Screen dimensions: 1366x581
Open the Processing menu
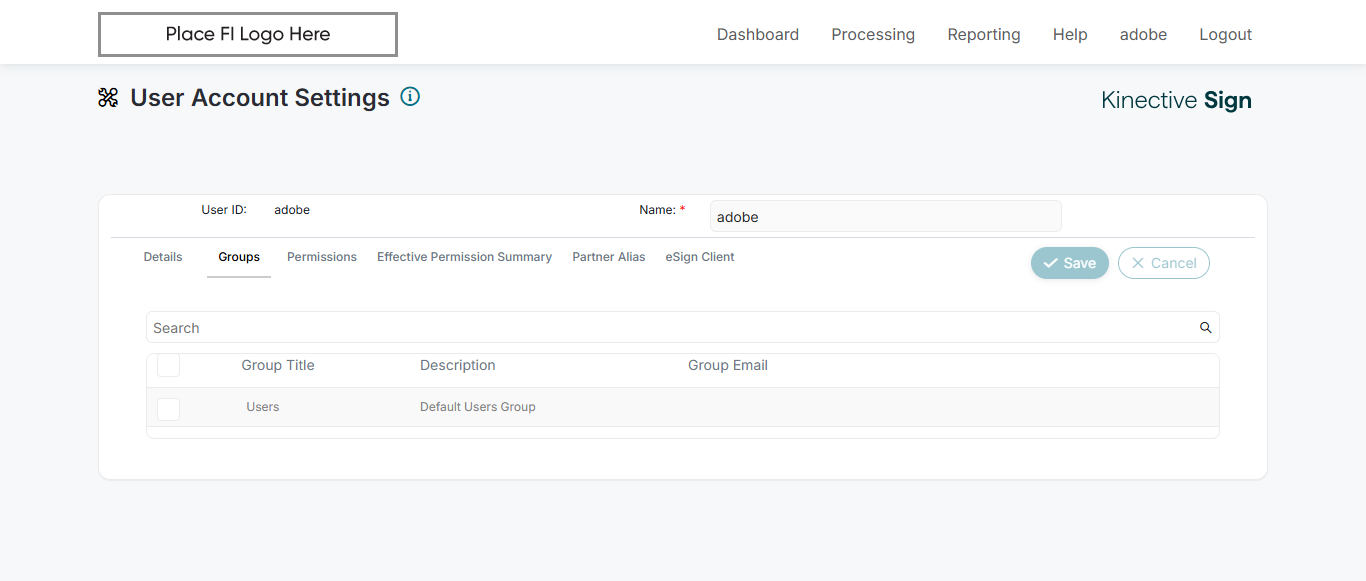click(x=873, y=35)
